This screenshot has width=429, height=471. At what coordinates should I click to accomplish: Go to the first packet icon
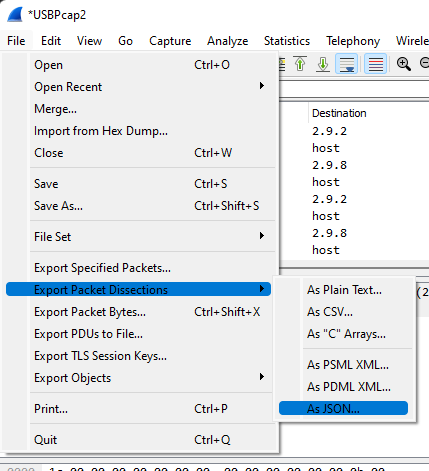300,64
